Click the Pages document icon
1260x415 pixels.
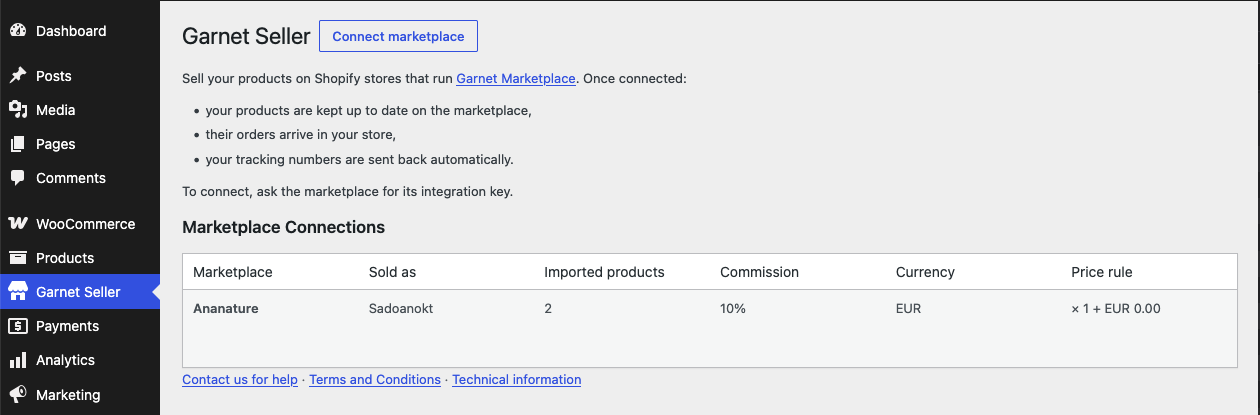pyautogui.click(x=18, y=144)
